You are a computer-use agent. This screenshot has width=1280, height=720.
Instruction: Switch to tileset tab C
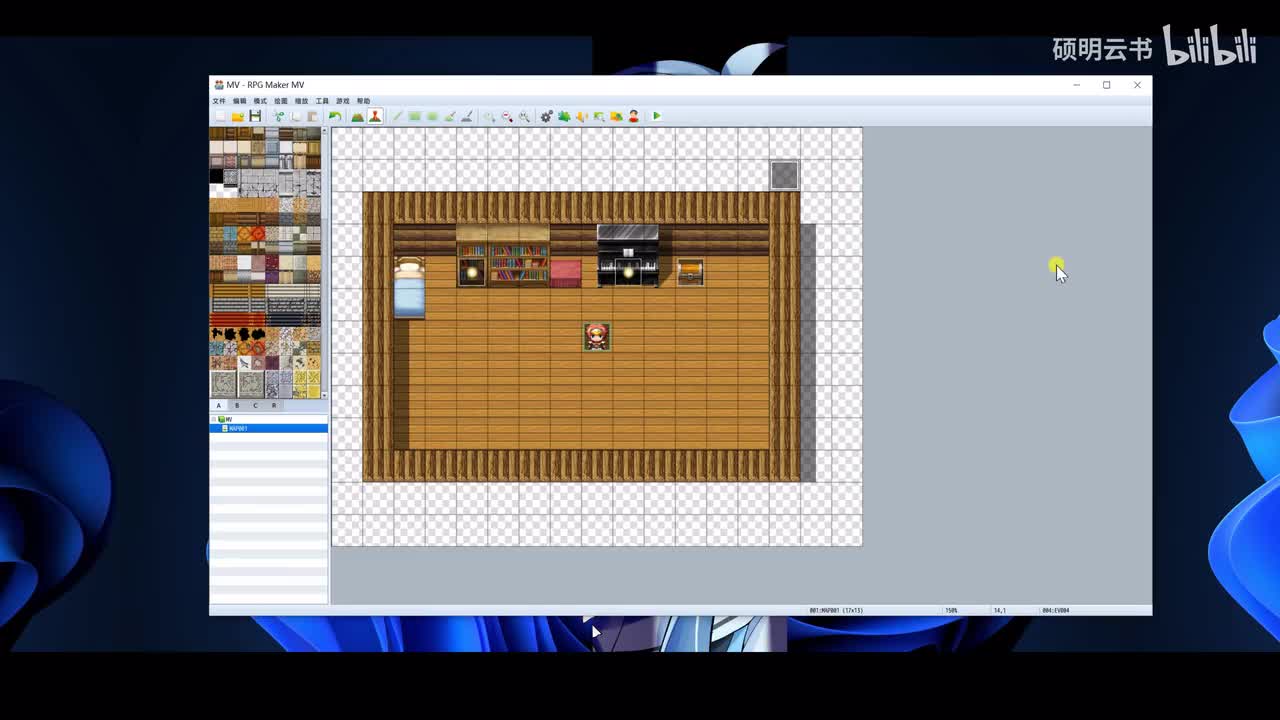click(x=255, y=405)
